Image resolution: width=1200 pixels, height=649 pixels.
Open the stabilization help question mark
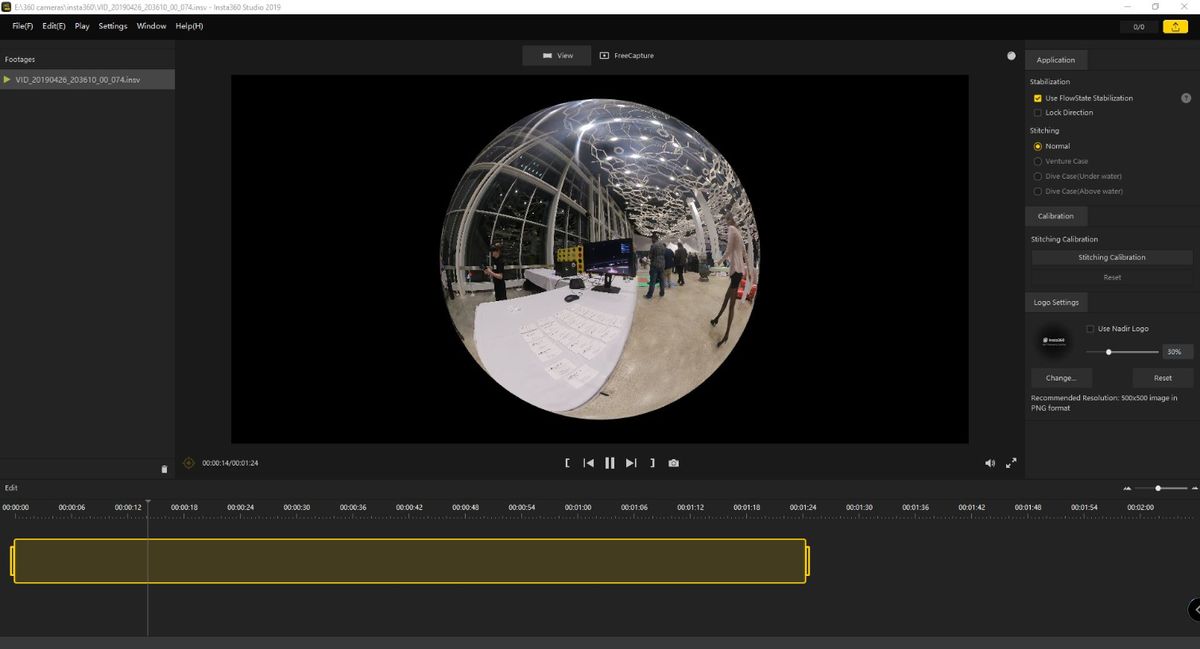[x=1186, y=98]
